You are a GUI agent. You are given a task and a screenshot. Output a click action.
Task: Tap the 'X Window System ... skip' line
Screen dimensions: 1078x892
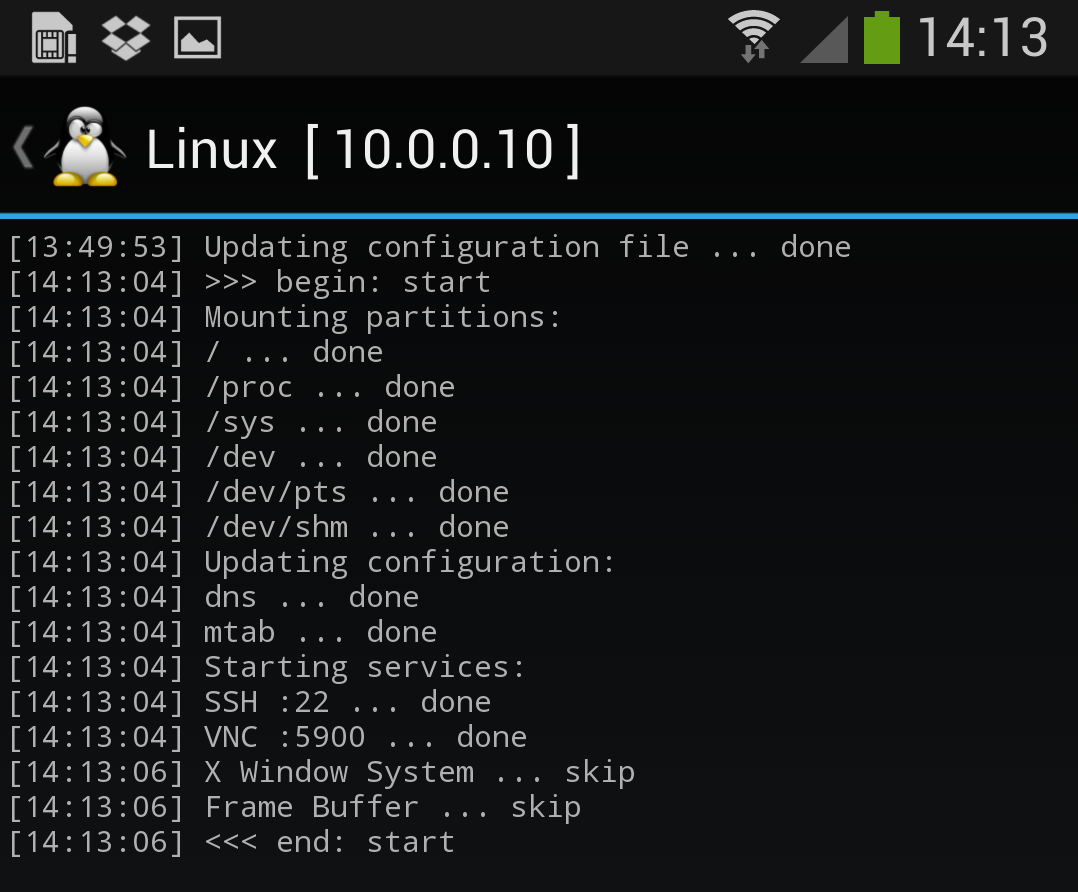click(322, 773)
